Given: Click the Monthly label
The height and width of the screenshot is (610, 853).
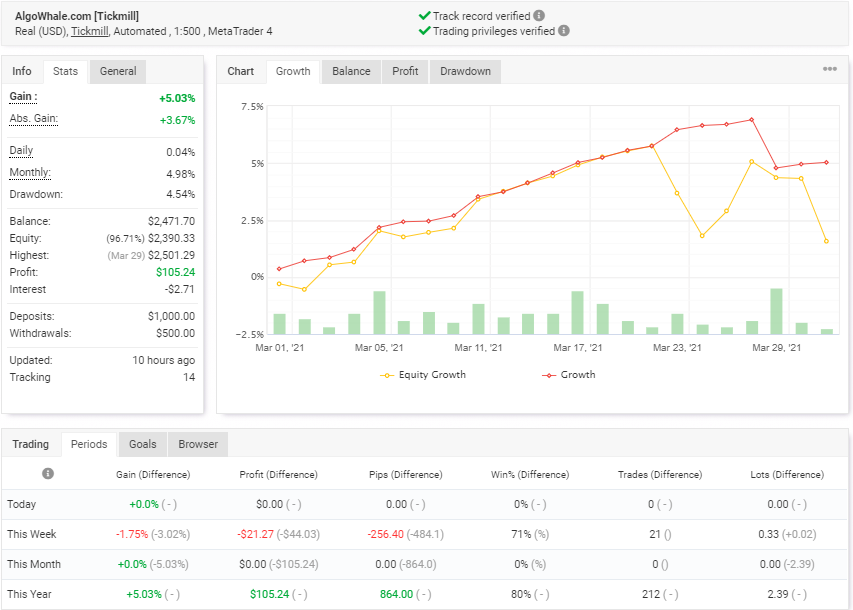Looking at the screenshot, I should [x=30, y=172].
